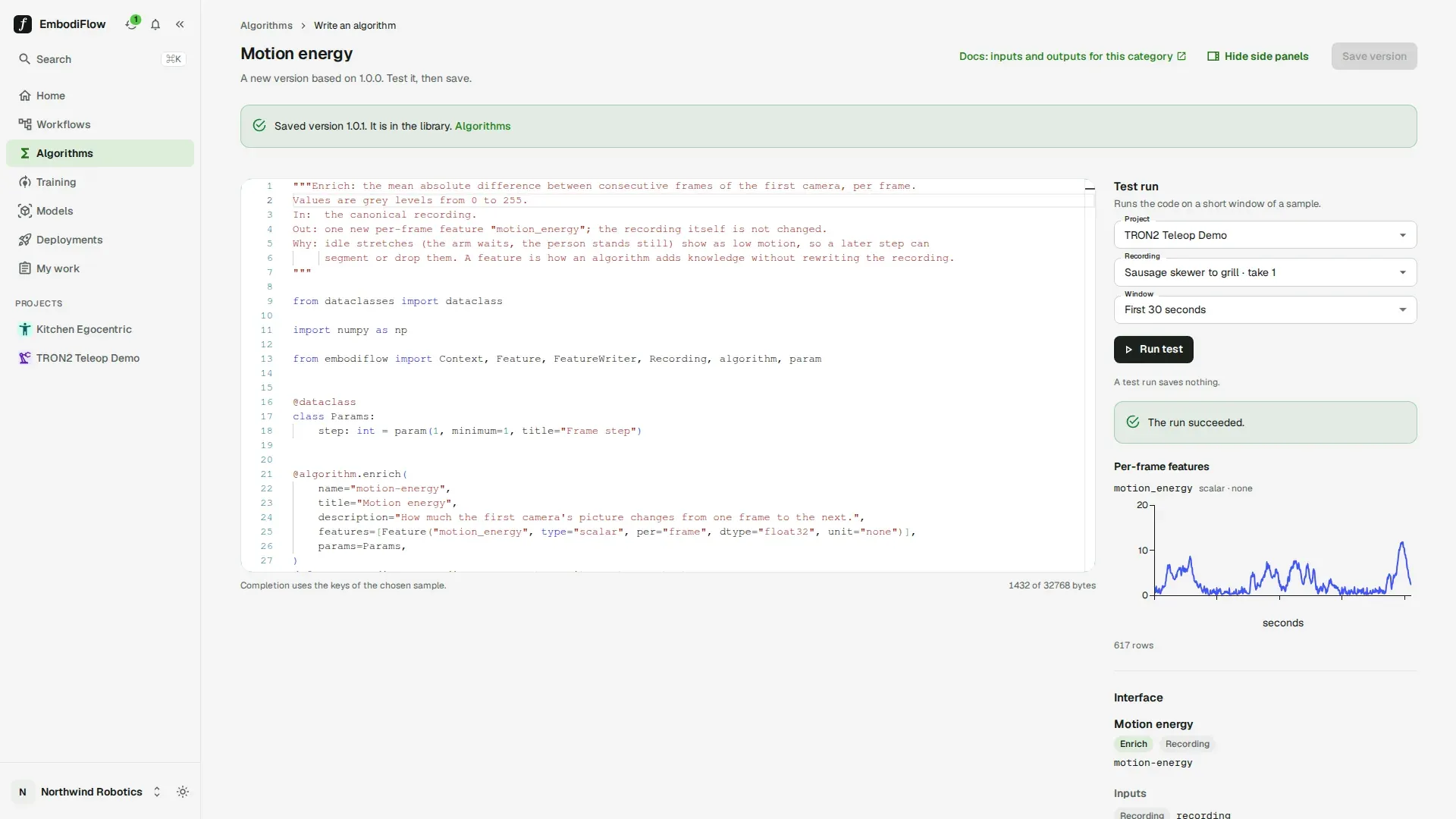Click the play icon on Run test
This screenshot has height=819, width=1456.
click(1129, 350)
